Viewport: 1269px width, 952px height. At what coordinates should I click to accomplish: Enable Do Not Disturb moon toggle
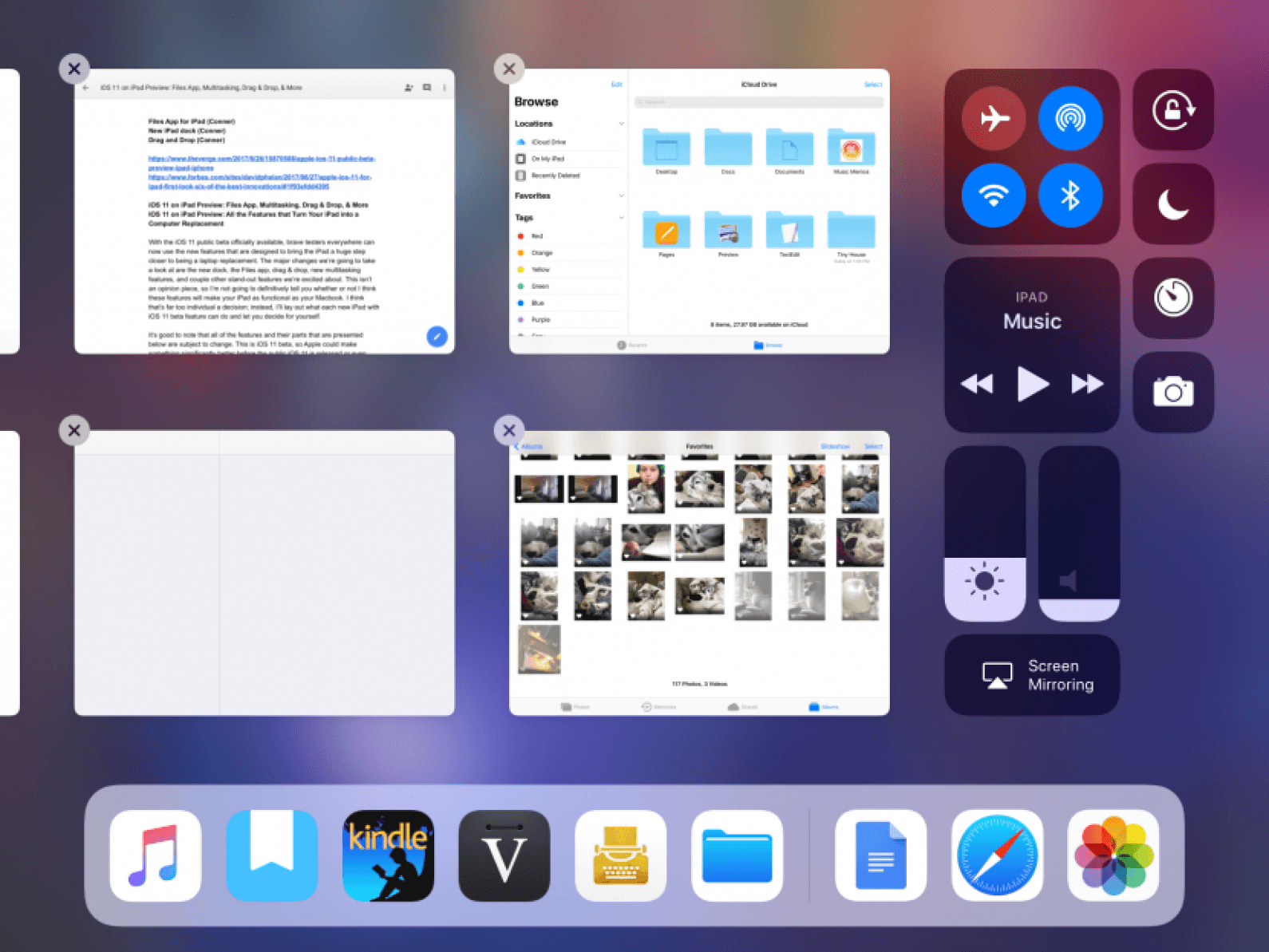1173,203
